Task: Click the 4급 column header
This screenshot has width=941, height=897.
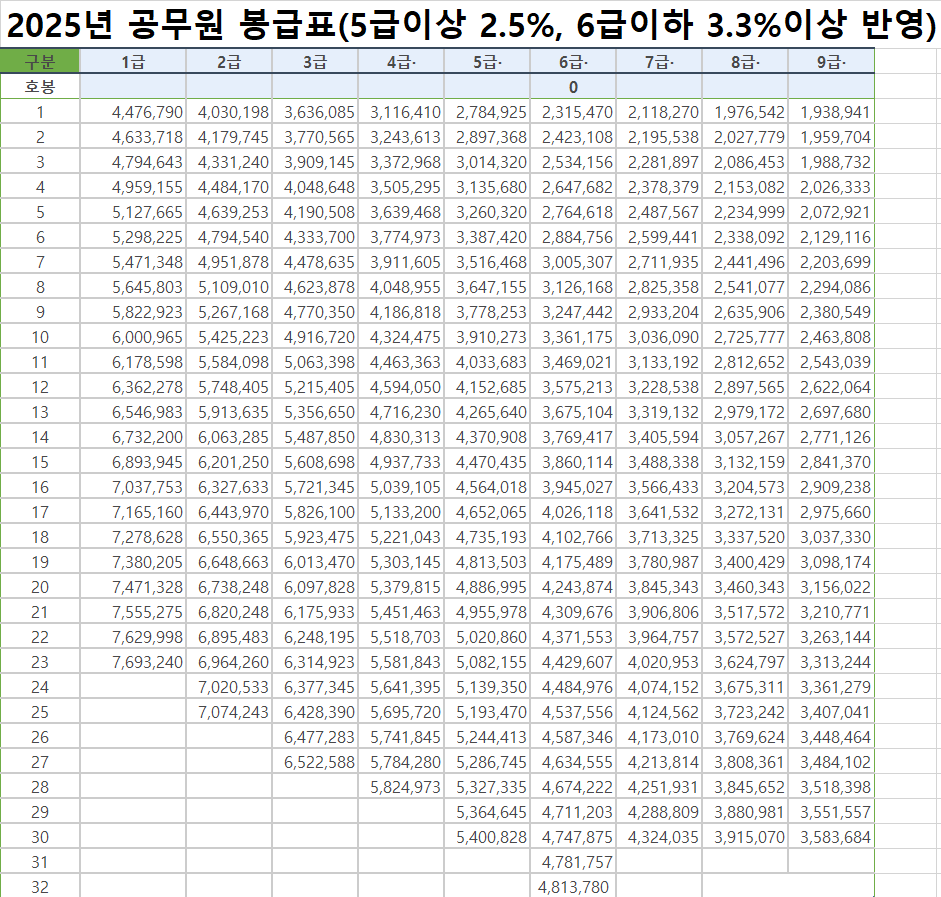Action: point(401,61)
